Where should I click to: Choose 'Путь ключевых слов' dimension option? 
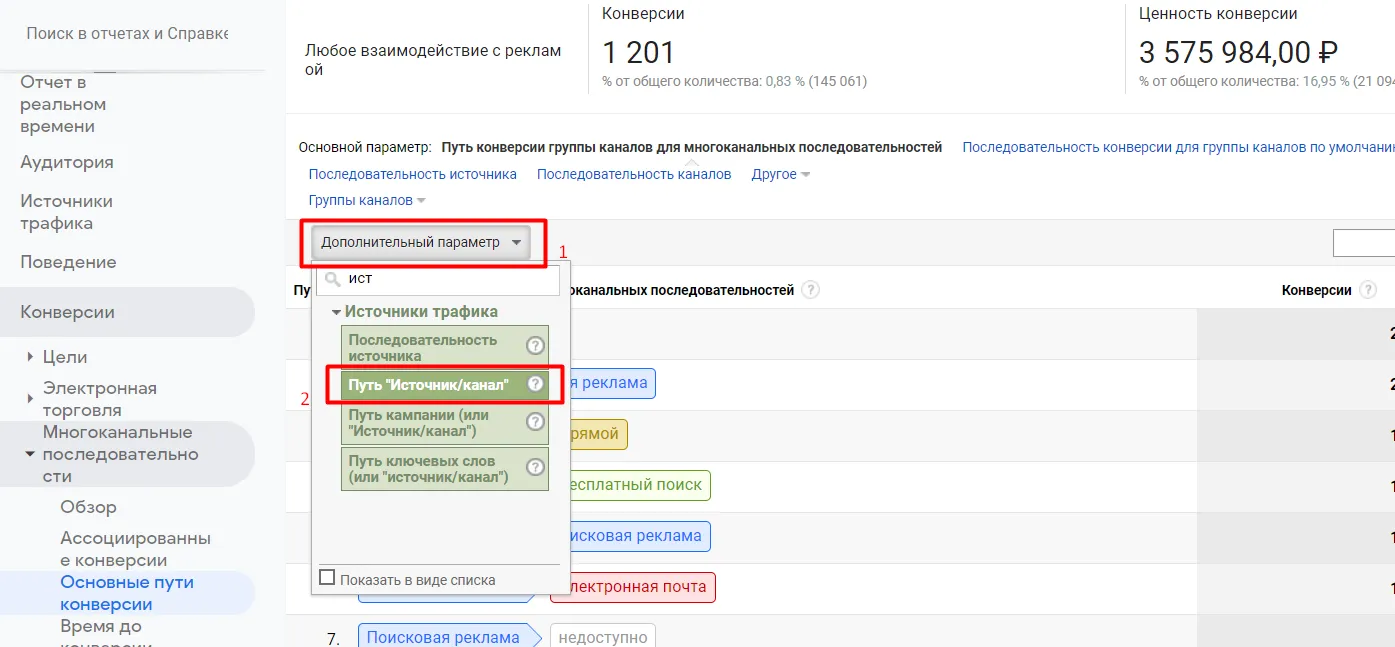pos(445,469)
